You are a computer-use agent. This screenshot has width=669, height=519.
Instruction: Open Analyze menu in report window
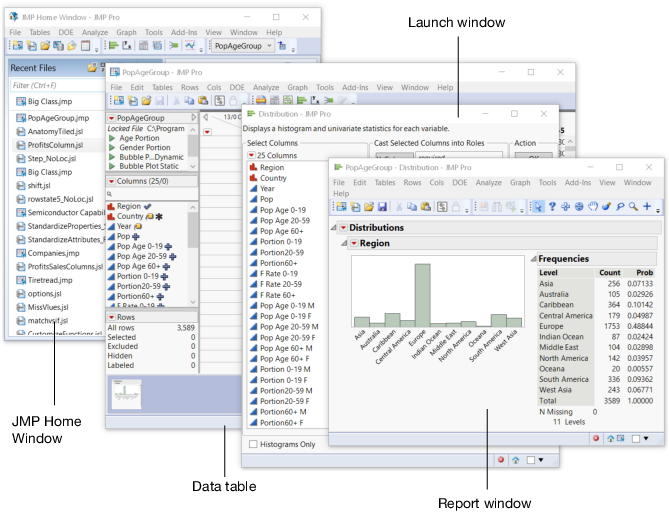pyautogui.click(x=489, y=183)
